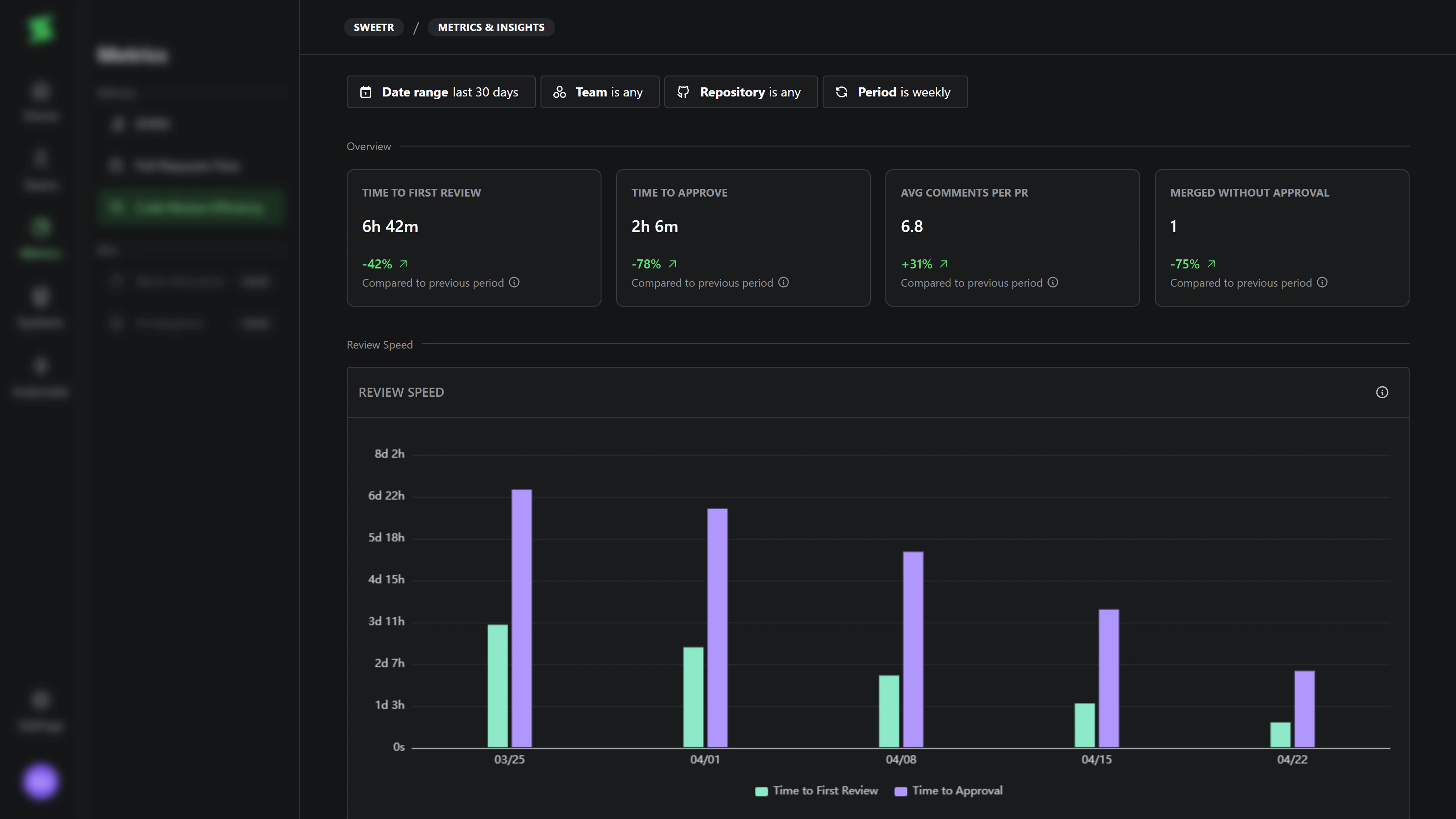Open the Team is any filter
Image resolution: width=1456 pixels, height=819 pixels.
(600, 92)
